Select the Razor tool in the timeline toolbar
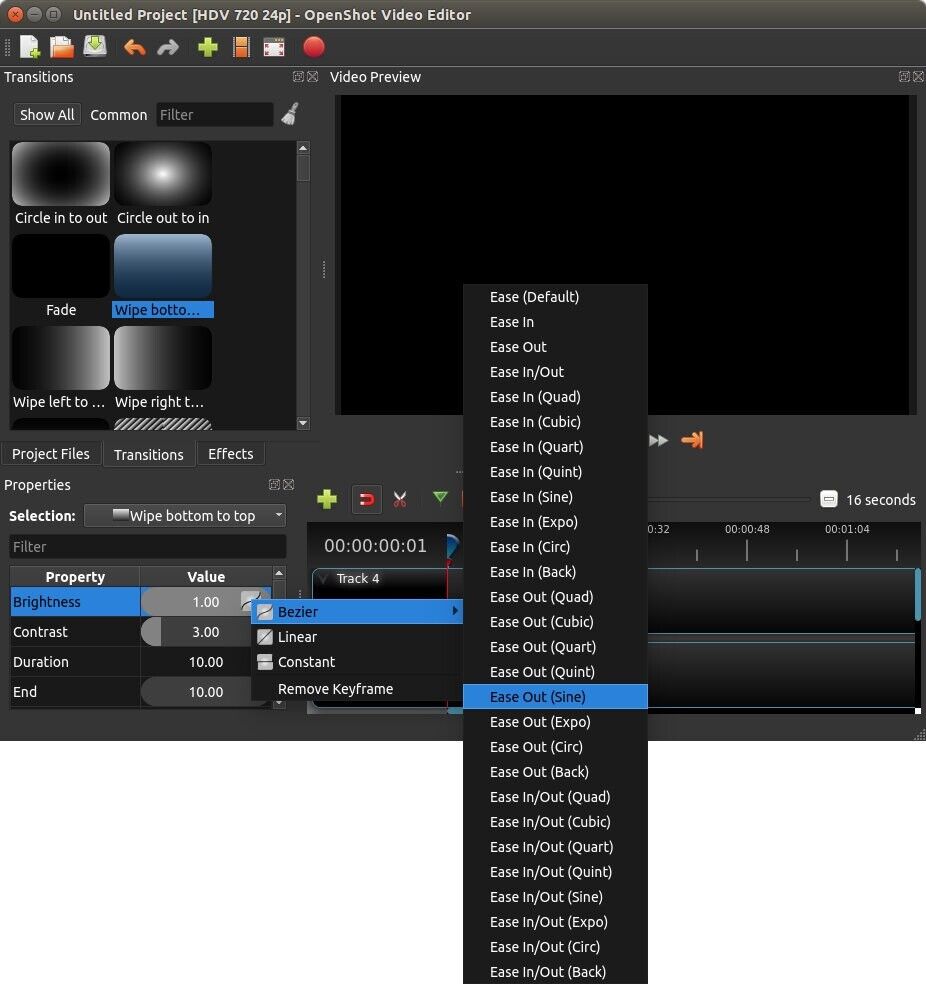Image resolution: width=926 pixels, height=984 pixels. (x=401, y=499)
